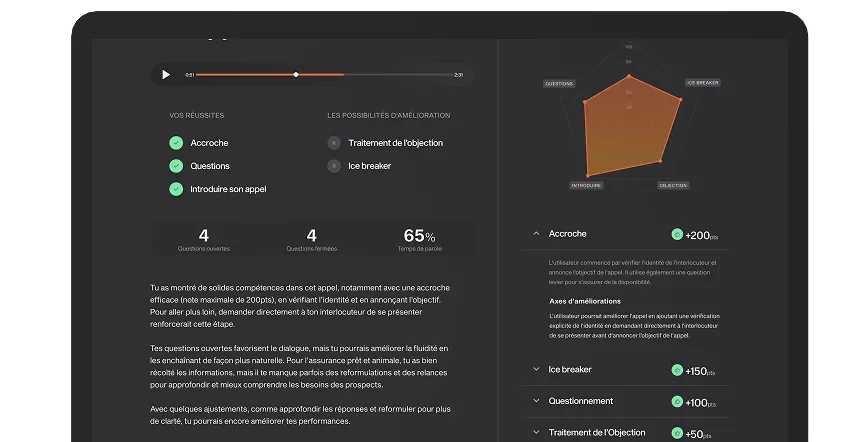Select the QUESTIONS label on radar chart
The image size is (868, 442).
[559, 83]
